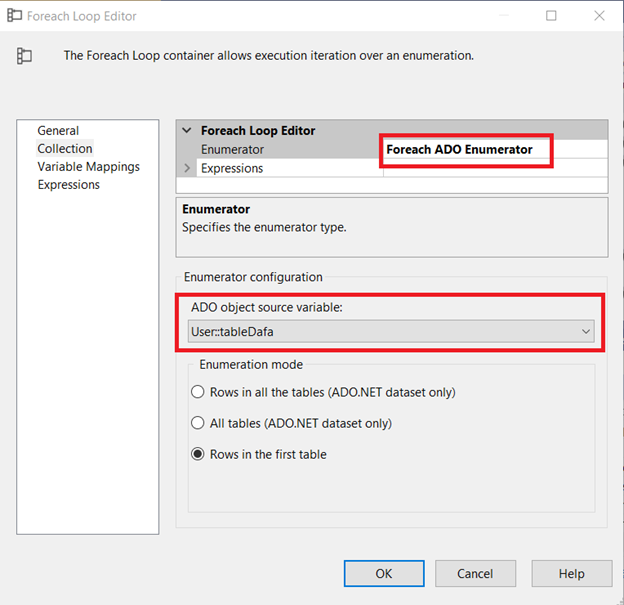Screen dimensions: 624x605
Task: Open the ADO object source variable dropdown
Action: [391, 332]
